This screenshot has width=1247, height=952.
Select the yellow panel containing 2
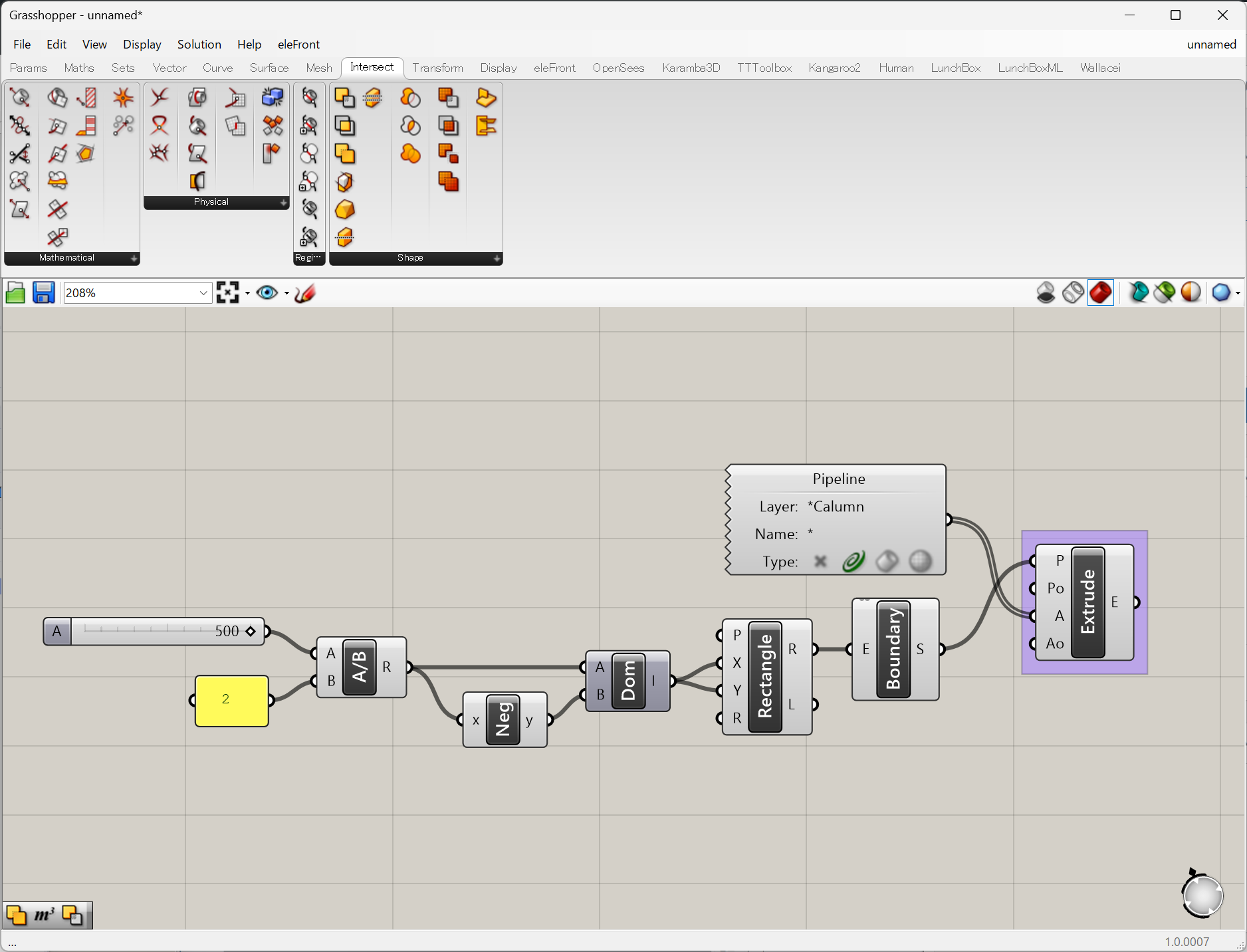pos(231,700)
